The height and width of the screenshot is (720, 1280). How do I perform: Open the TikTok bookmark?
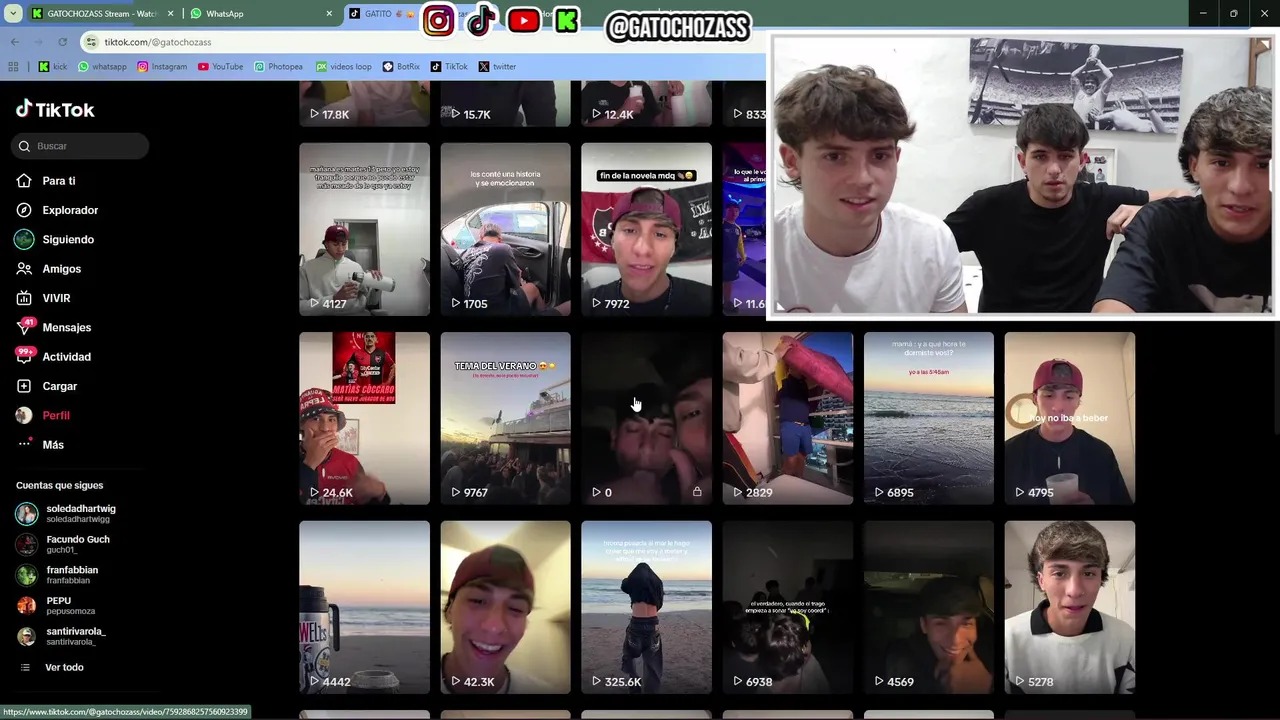[449, 67]
